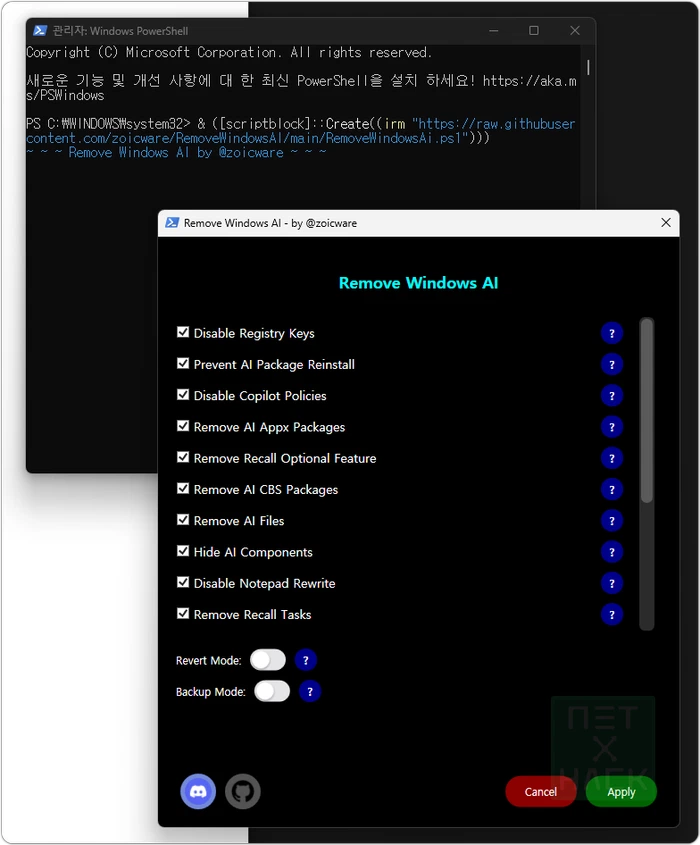This screenshot has height=845, width=700.
Task: Uncheck the Disable Notepad Rewrite checkbox
Action: pyautogui.click(x=183, y=582)
